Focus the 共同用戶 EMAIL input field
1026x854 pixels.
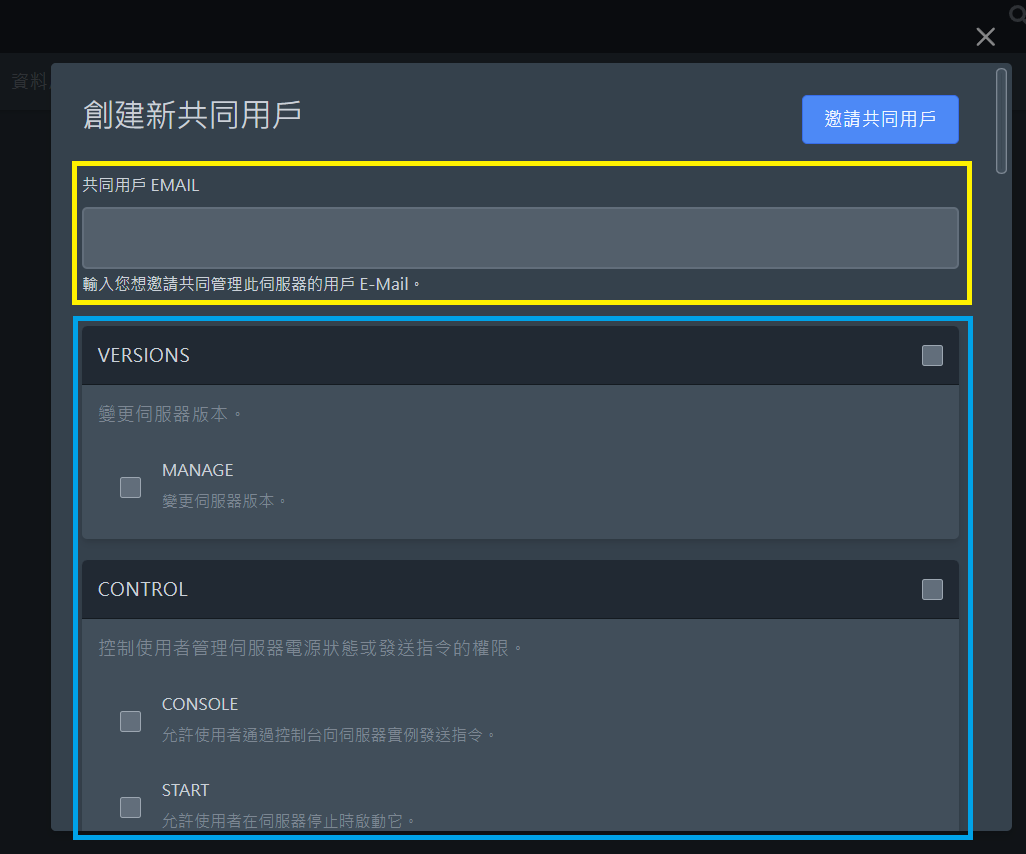[x=520, y=237]
